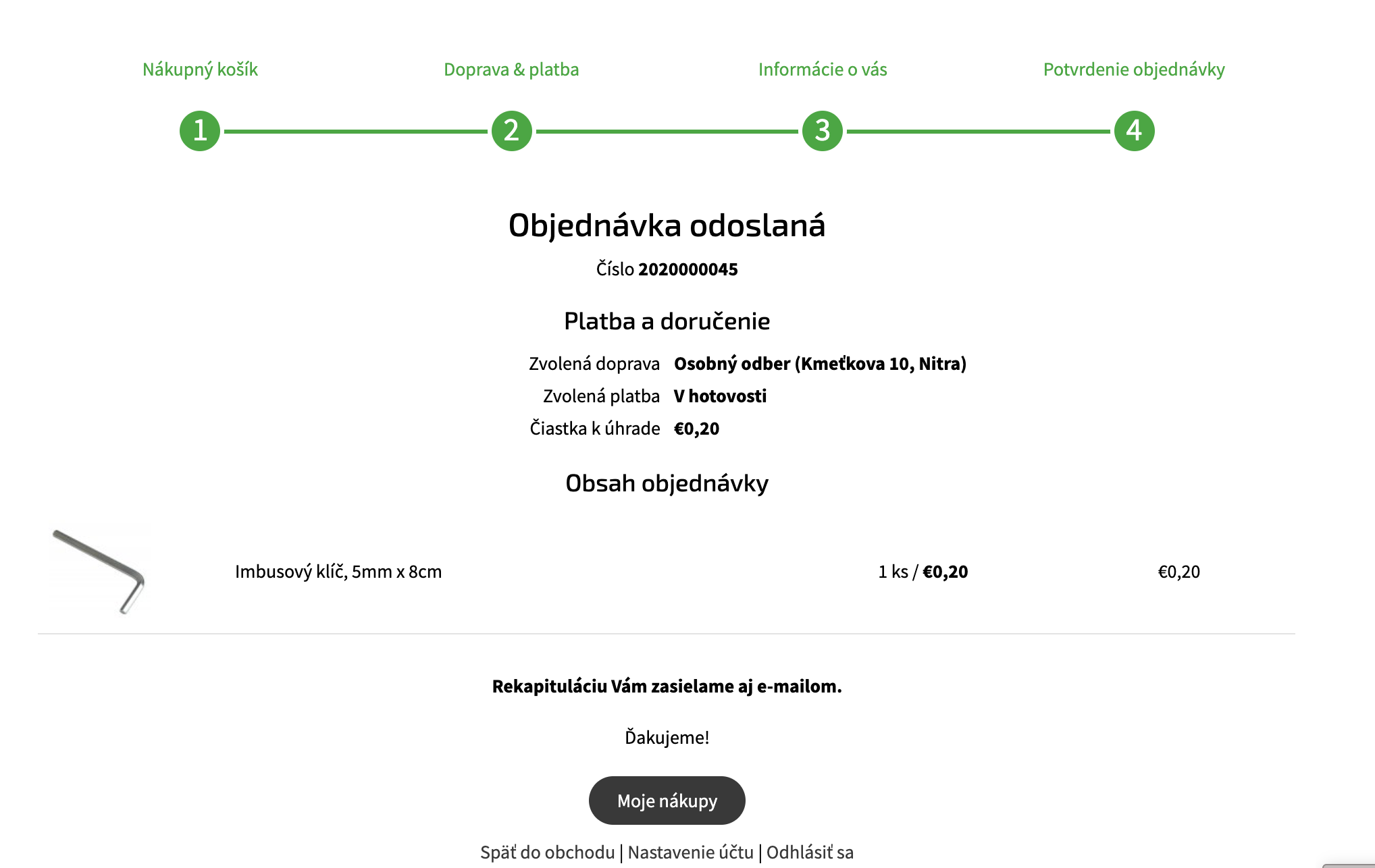This screenshot has height=868, width=1375.
Task: Select Potvrdenie objednávky step label
Action: pos(1134,70)
